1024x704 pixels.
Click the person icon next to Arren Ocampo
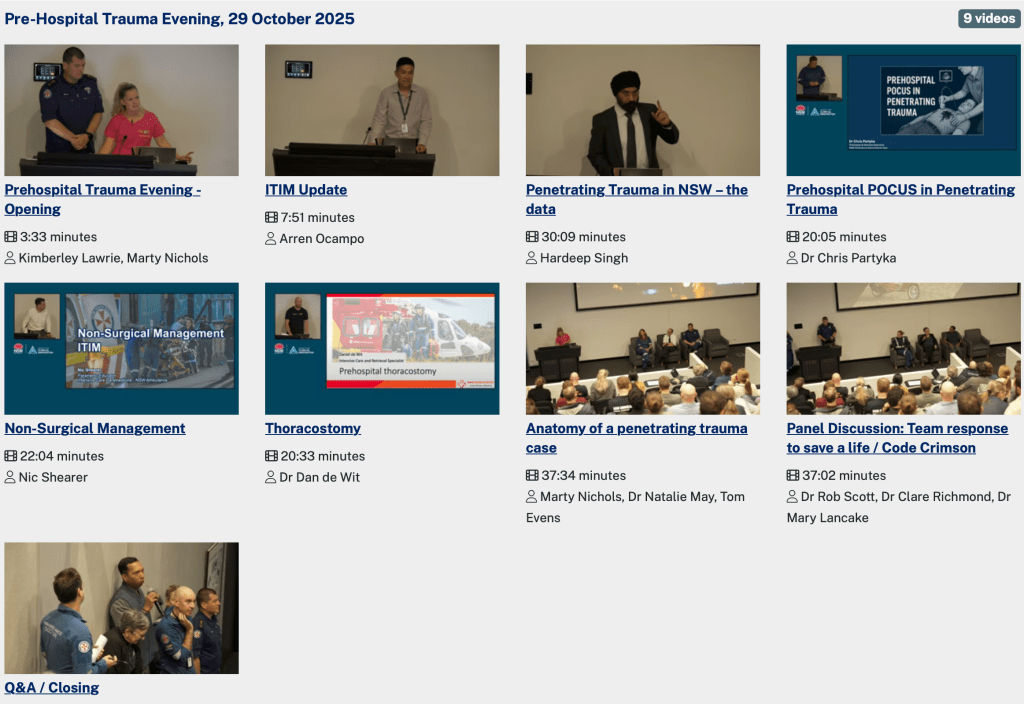tap(271, 239)
